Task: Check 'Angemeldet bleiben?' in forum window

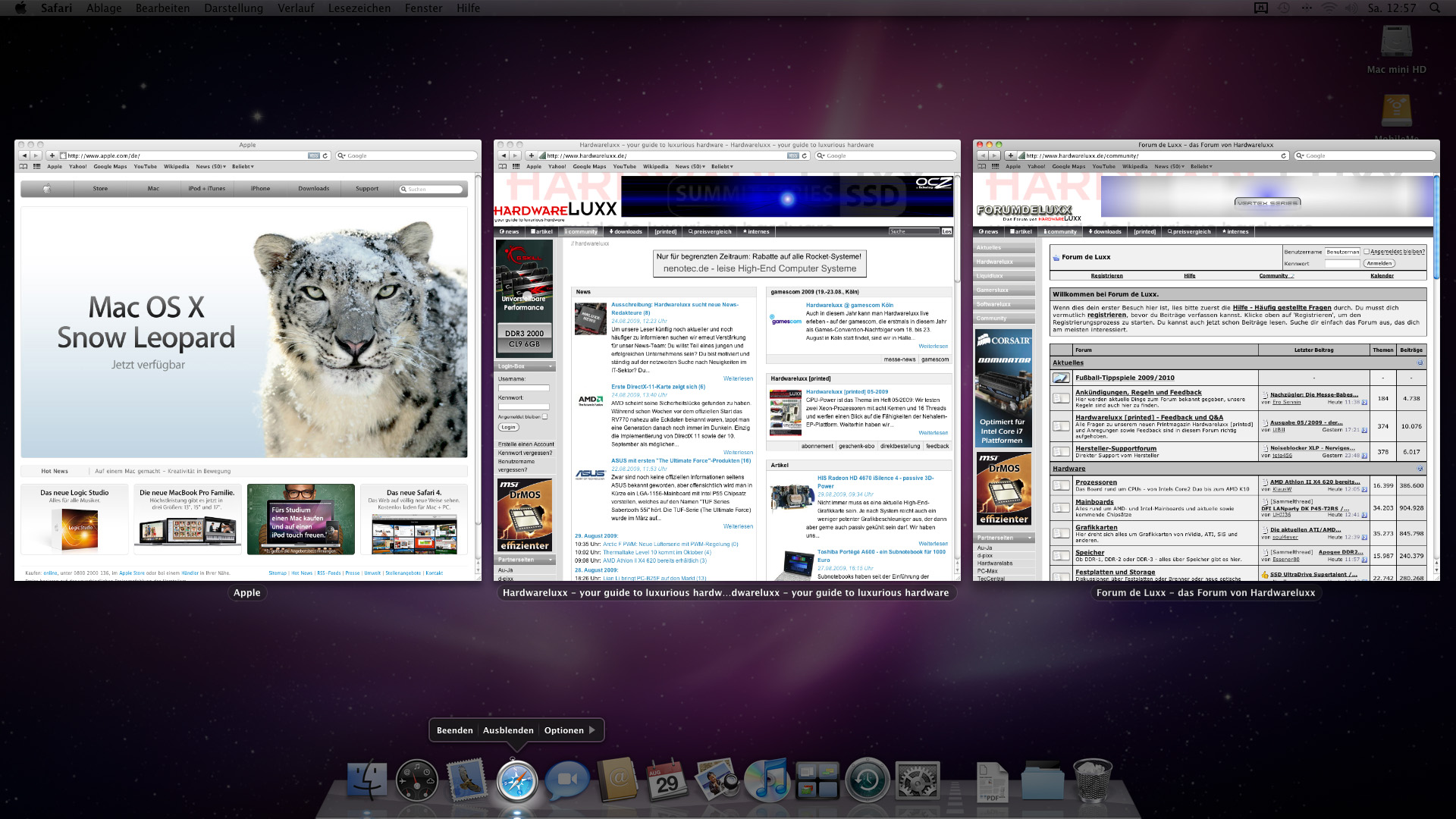Action: click(x=1367, y=251)
